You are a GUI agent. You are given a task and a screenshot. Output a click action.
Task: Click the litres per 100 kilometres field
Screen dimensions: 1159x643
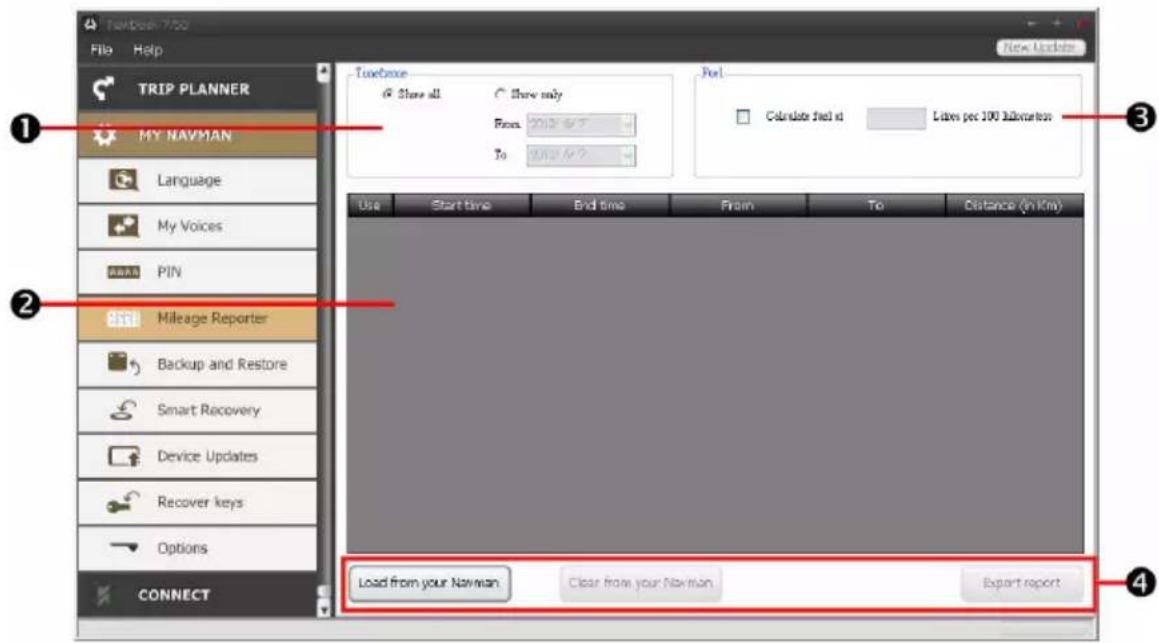point(896,118)
